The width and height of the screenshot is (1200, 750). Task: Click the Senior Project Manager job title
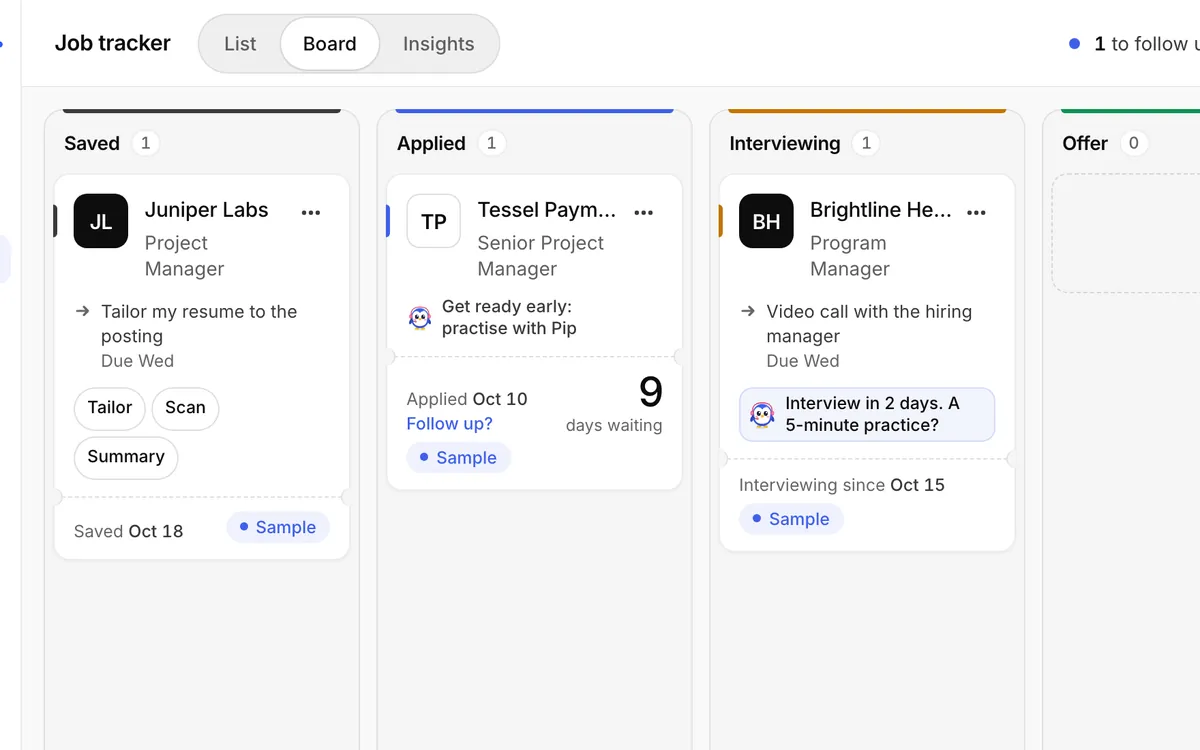click(x=541, y=256)
